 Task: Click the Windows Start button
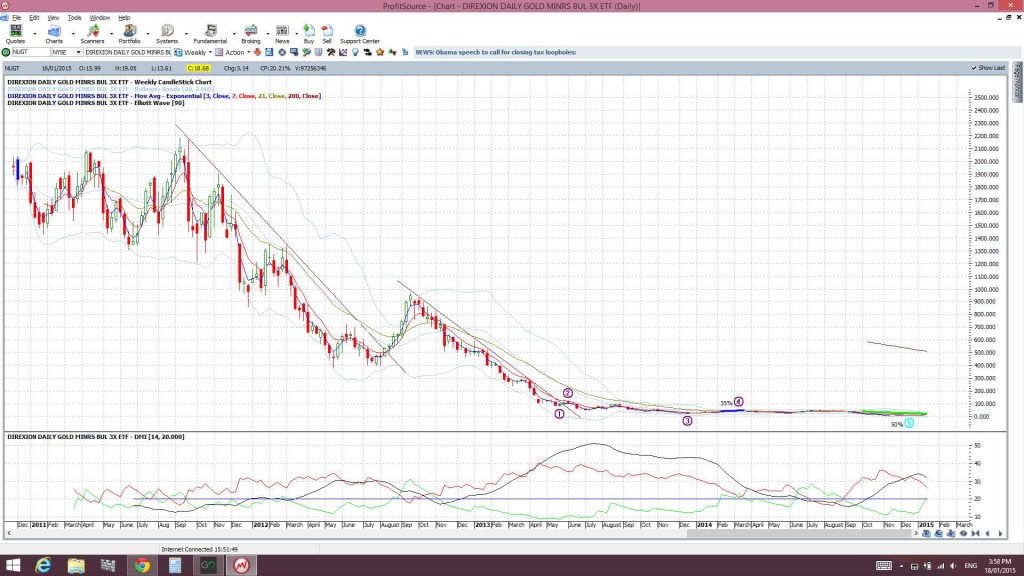[12, 566]
